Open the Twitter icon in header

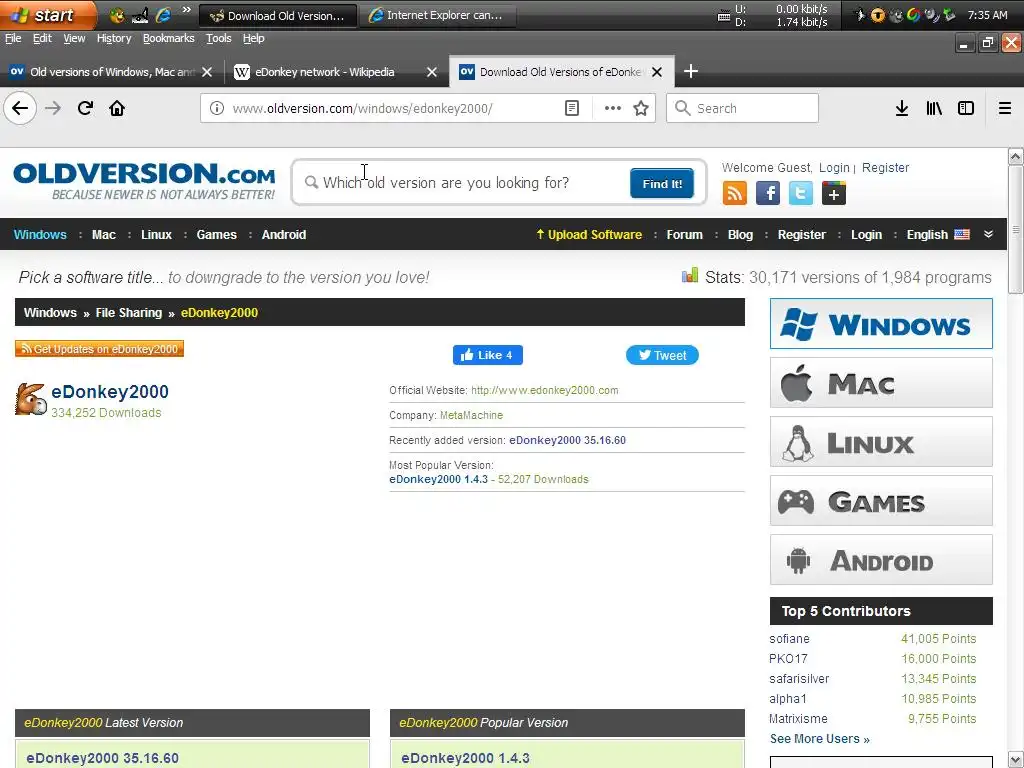(x=801, y=193)
